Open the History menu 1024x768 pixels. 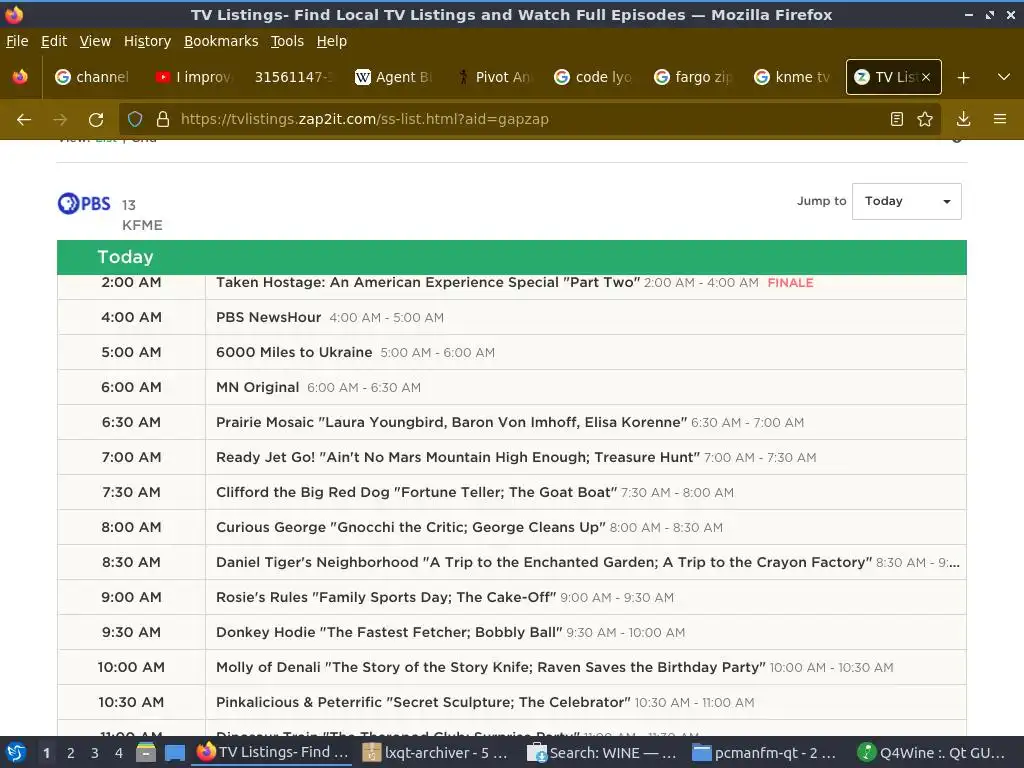click(148, 41)
